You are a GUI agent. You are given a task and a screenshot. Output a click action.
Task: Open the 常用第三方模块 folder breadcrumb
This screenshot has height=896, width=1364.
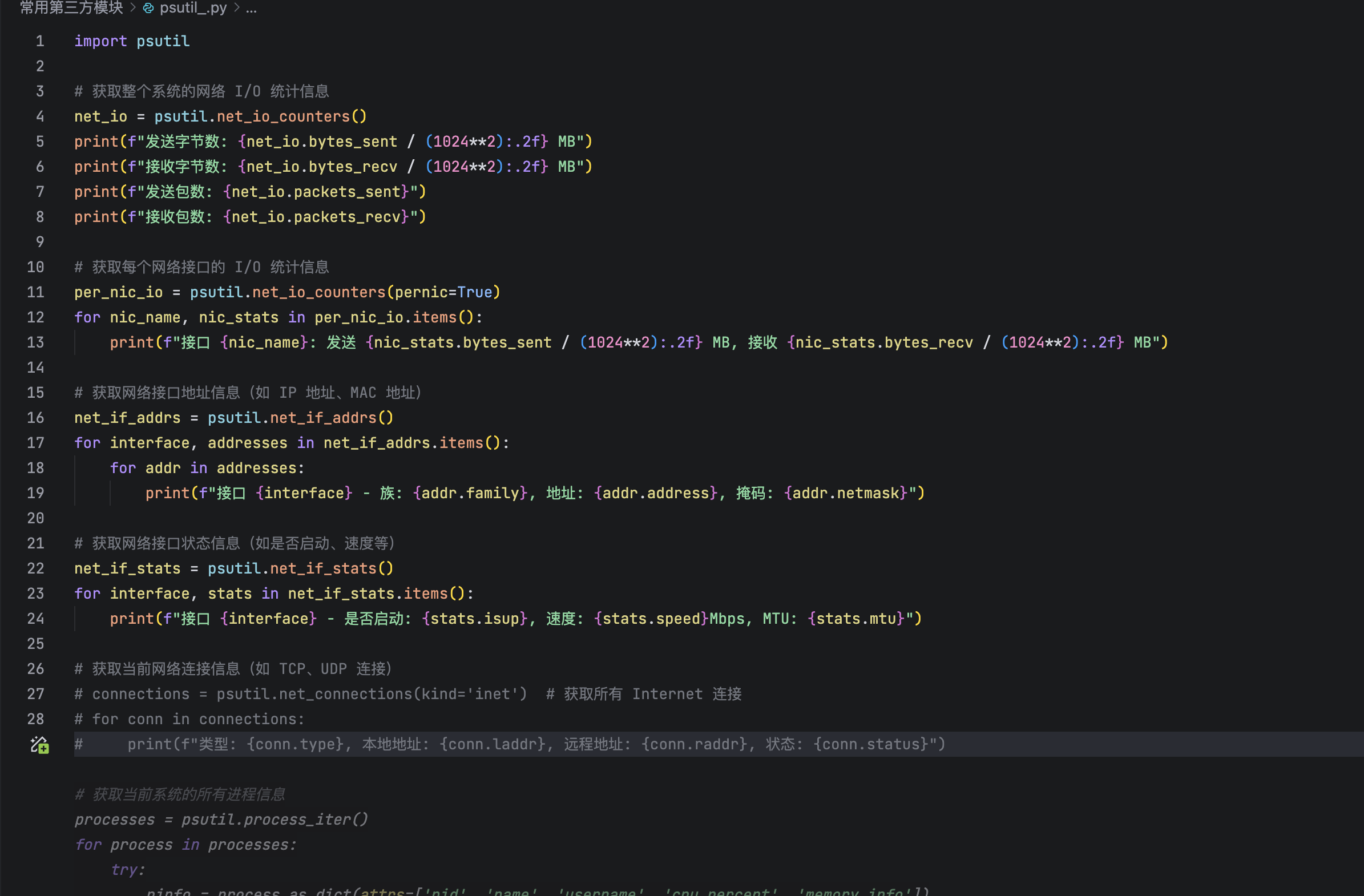pyautogui.click(x=72, y=8)
